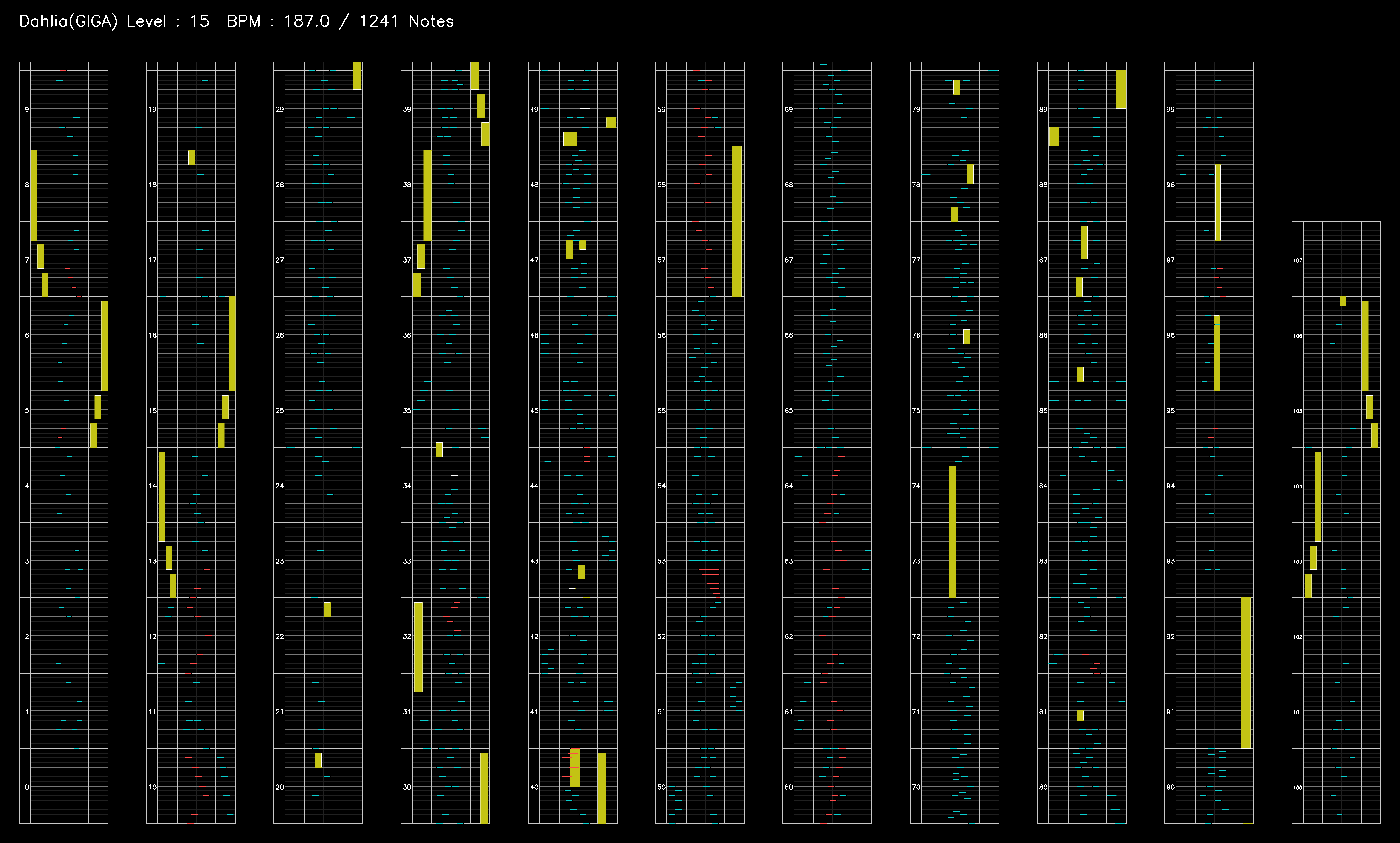This screenshot has width=1400, height=843.
Task: Click measure number 25 label
Action: (279, 410)
